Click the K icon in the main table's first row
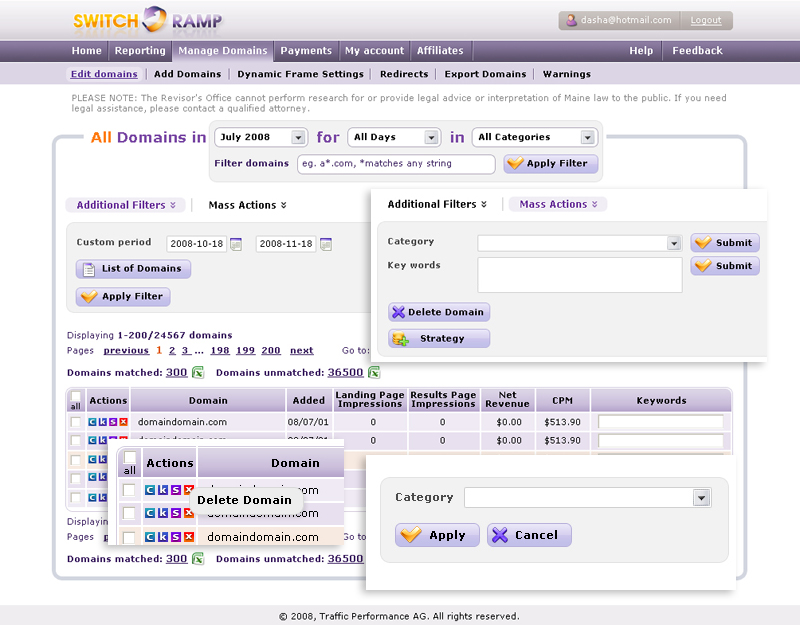 point(103,422)
